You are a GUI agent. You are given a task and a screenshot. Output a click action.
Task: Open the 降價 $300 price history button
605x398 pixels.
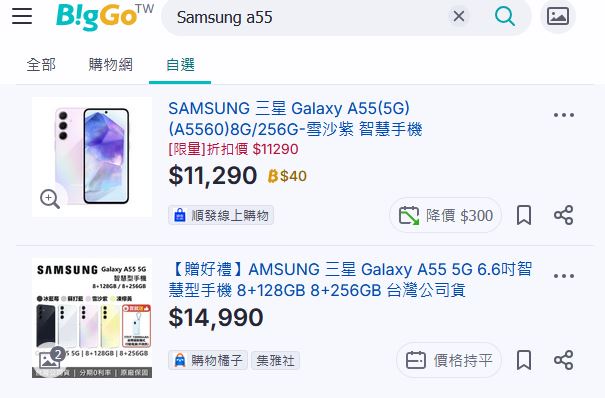click(x=446, y=215)
